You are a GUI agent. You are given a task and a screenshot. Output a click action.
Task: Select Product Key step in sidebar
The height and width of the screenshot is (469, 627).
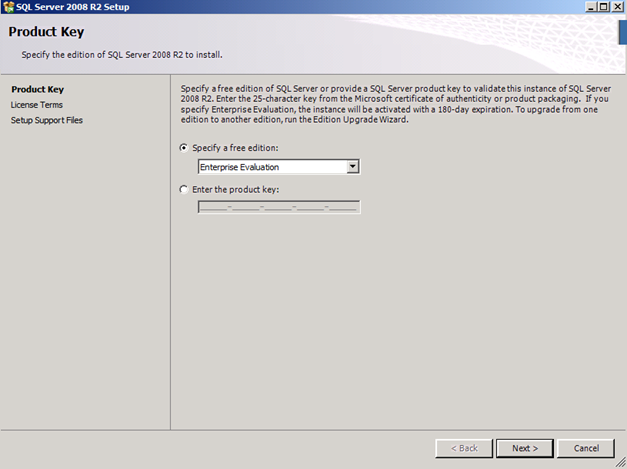point(38,89)
